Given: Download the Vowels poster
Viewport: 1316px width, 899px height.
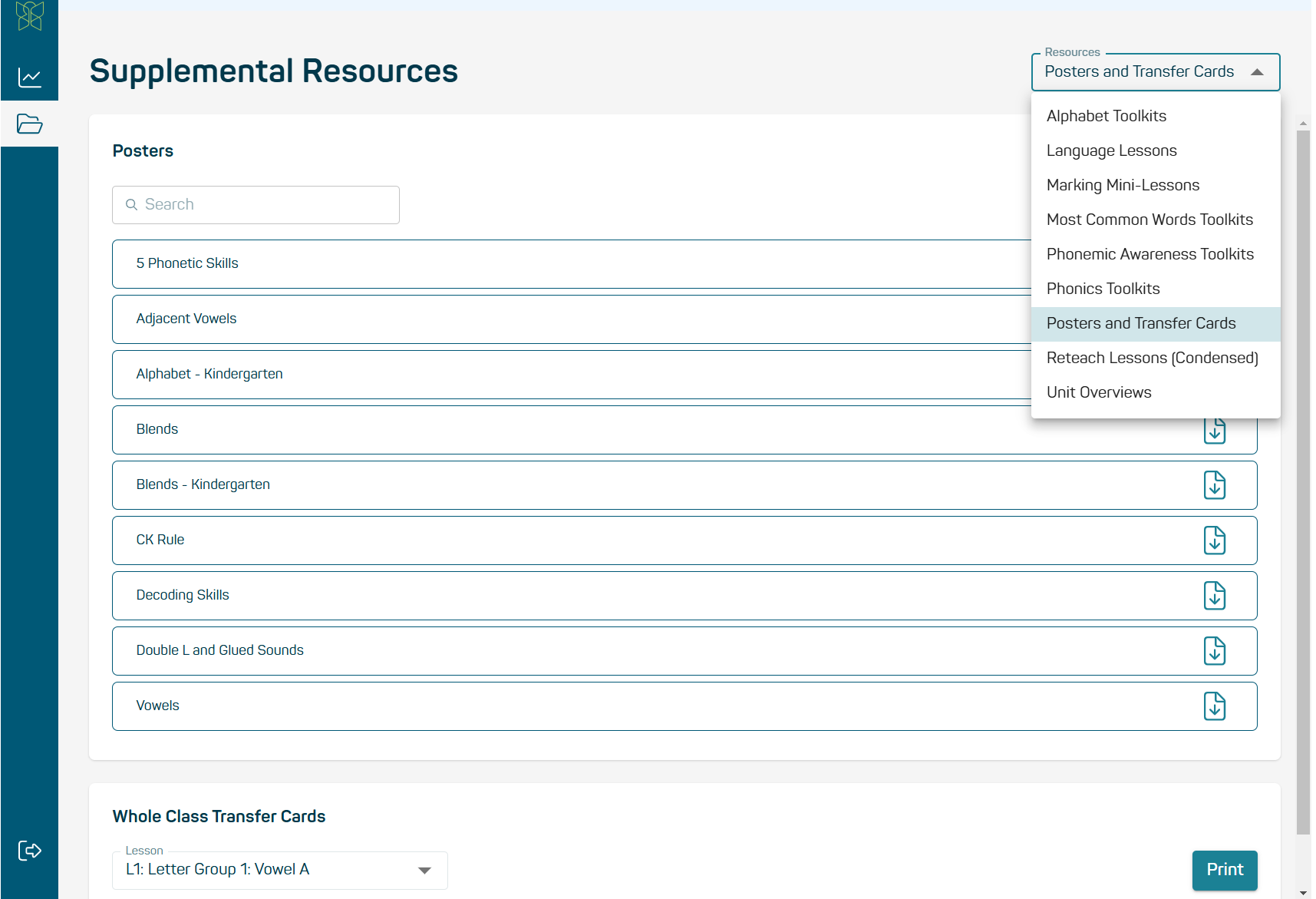Looking at the screenshot, I should click(x=1215, y=706).
